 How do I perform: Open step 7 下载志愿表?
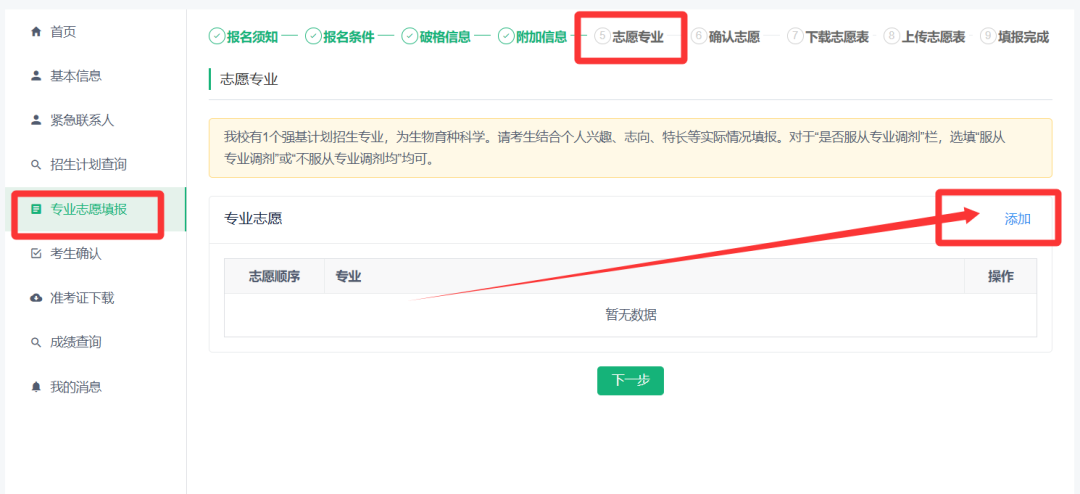(828, 37)
